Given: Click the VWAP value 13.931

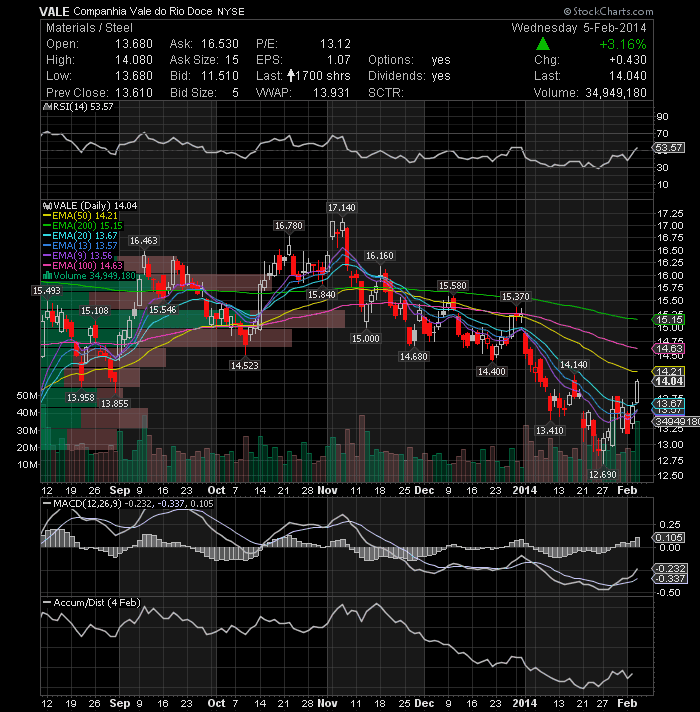Looking at the screenshot, I should (331, 93).
